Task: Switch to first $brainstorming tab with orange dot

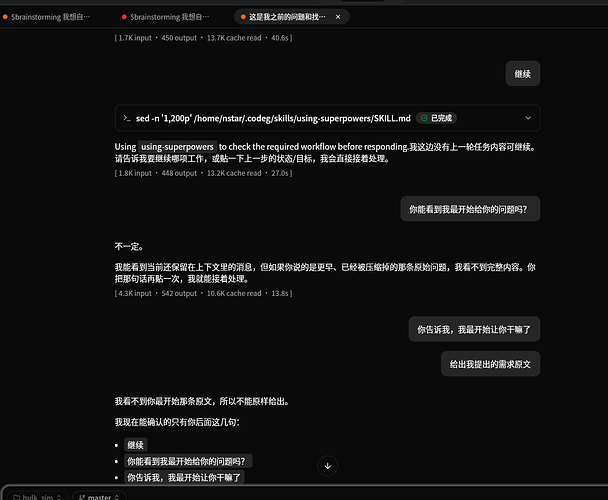Action: click(x=47, y=17)
